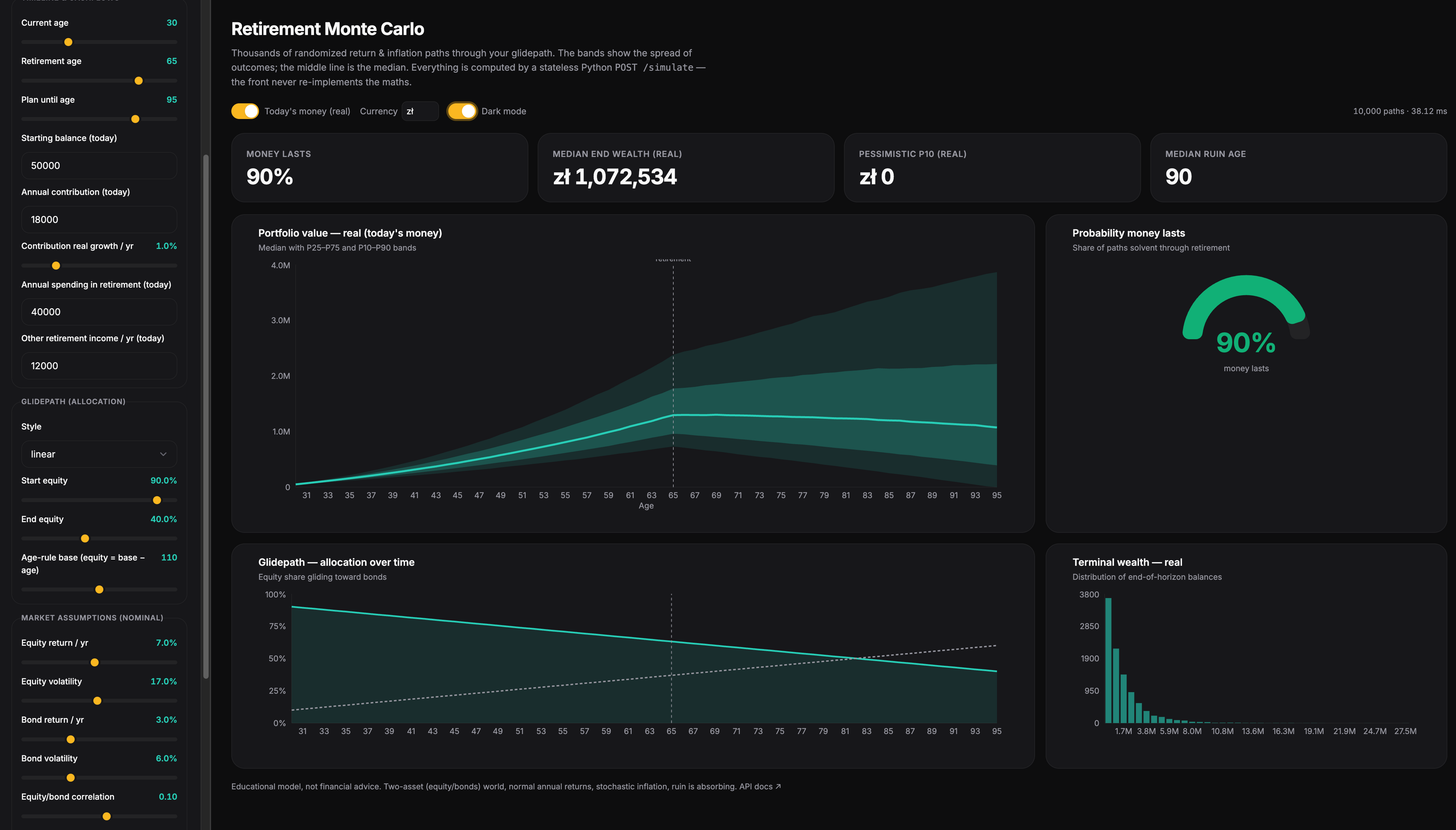Click the Annual contribution input field
The image size is (1456, 830).
[x=99, y=219]
